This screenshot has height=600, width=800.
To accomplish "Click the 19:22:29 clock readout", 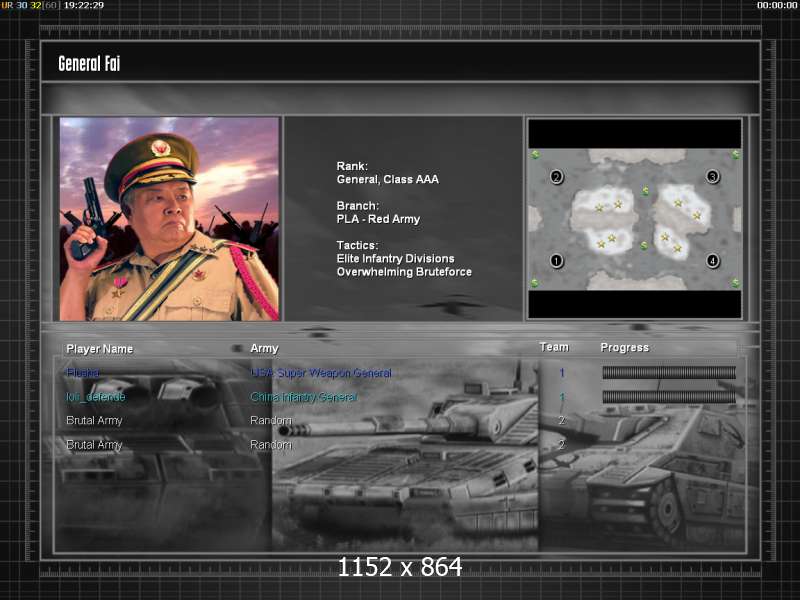I will pos(84,5).
